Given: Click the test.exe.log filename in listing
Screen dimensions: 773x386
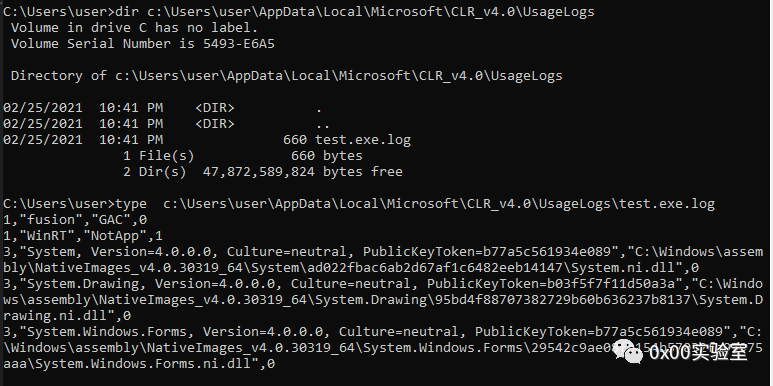Looking at the screenshot, I should [x=363, y=140].
